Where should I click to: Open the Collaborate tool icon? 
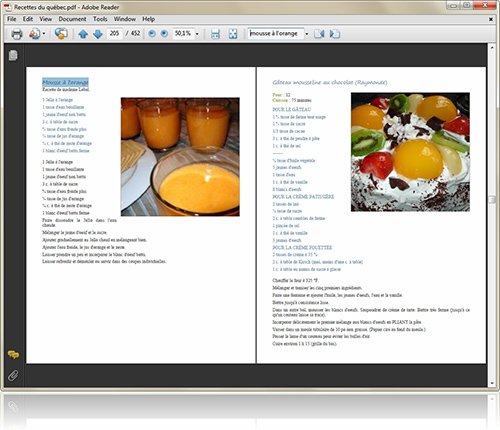pos(34,34)
